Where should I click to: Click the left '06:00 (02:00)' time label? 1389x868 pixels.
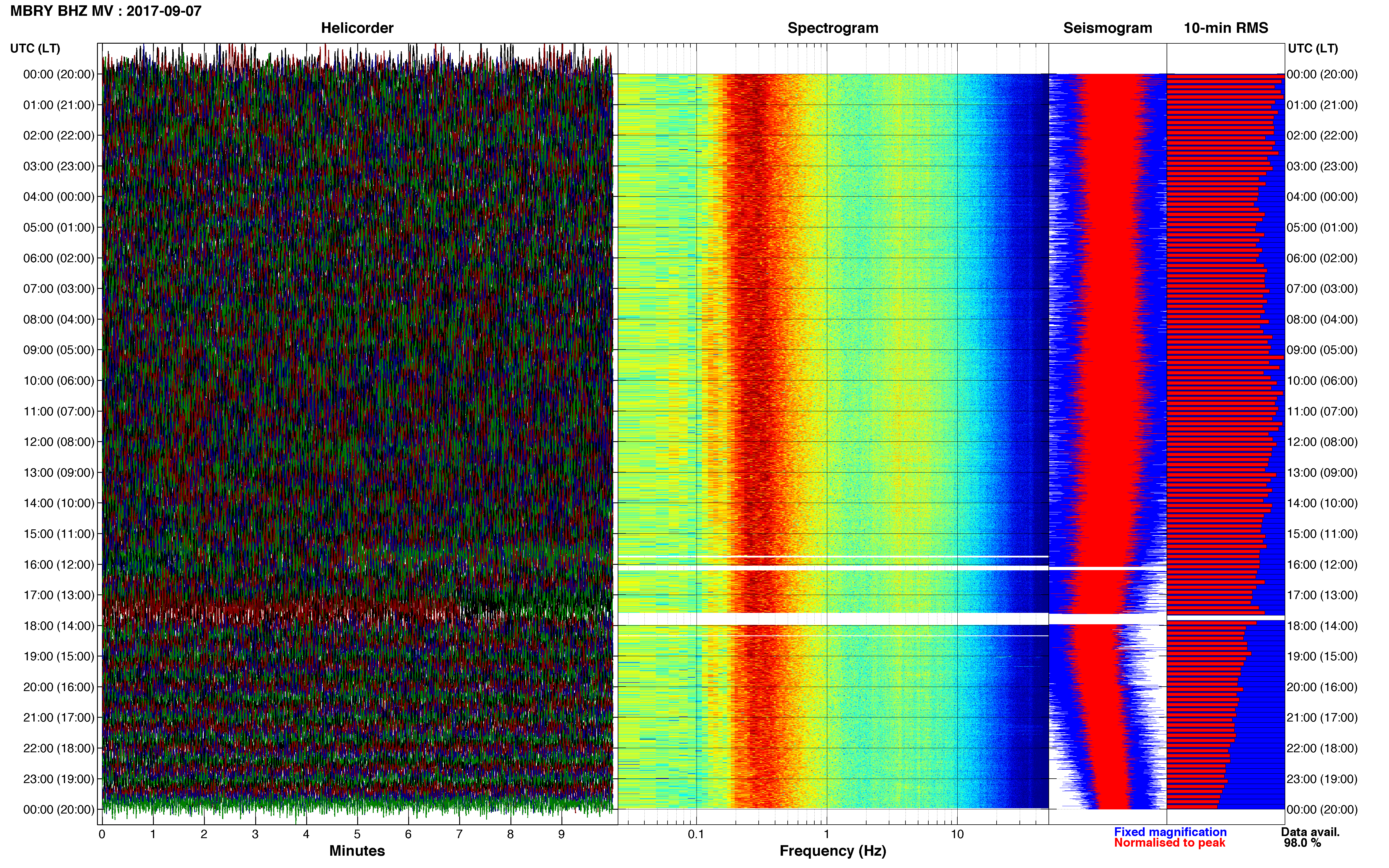click(59, 258)
